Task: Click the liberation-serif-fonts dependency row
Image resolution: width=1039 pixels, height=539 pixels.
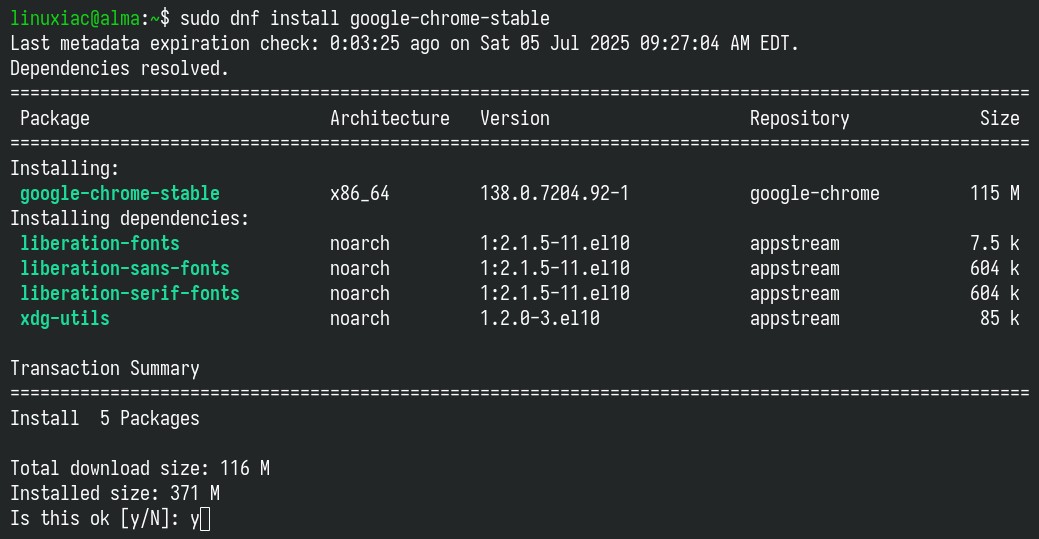Action: [520, 293]
